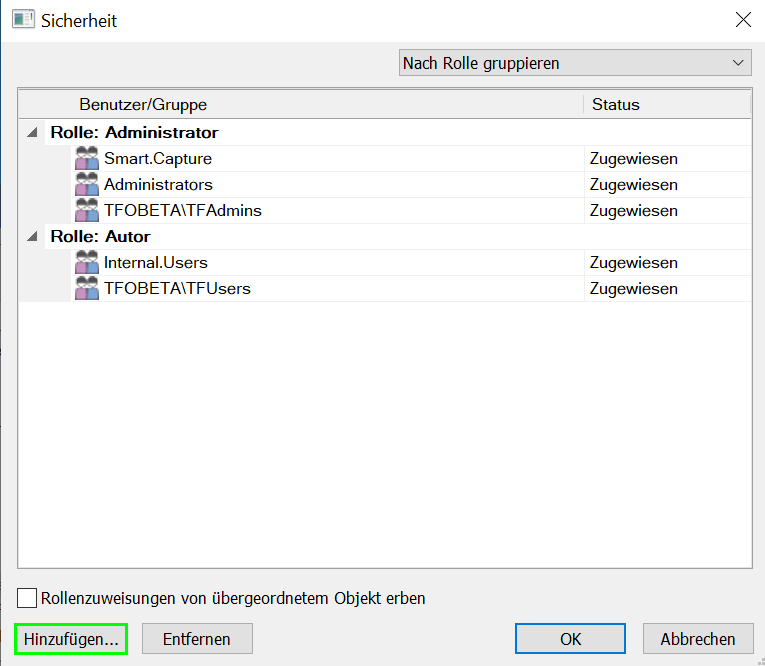Screen dimensions: 765x666
Task: Click the Internal.Users group icon
Action: [x=87, y=262]
